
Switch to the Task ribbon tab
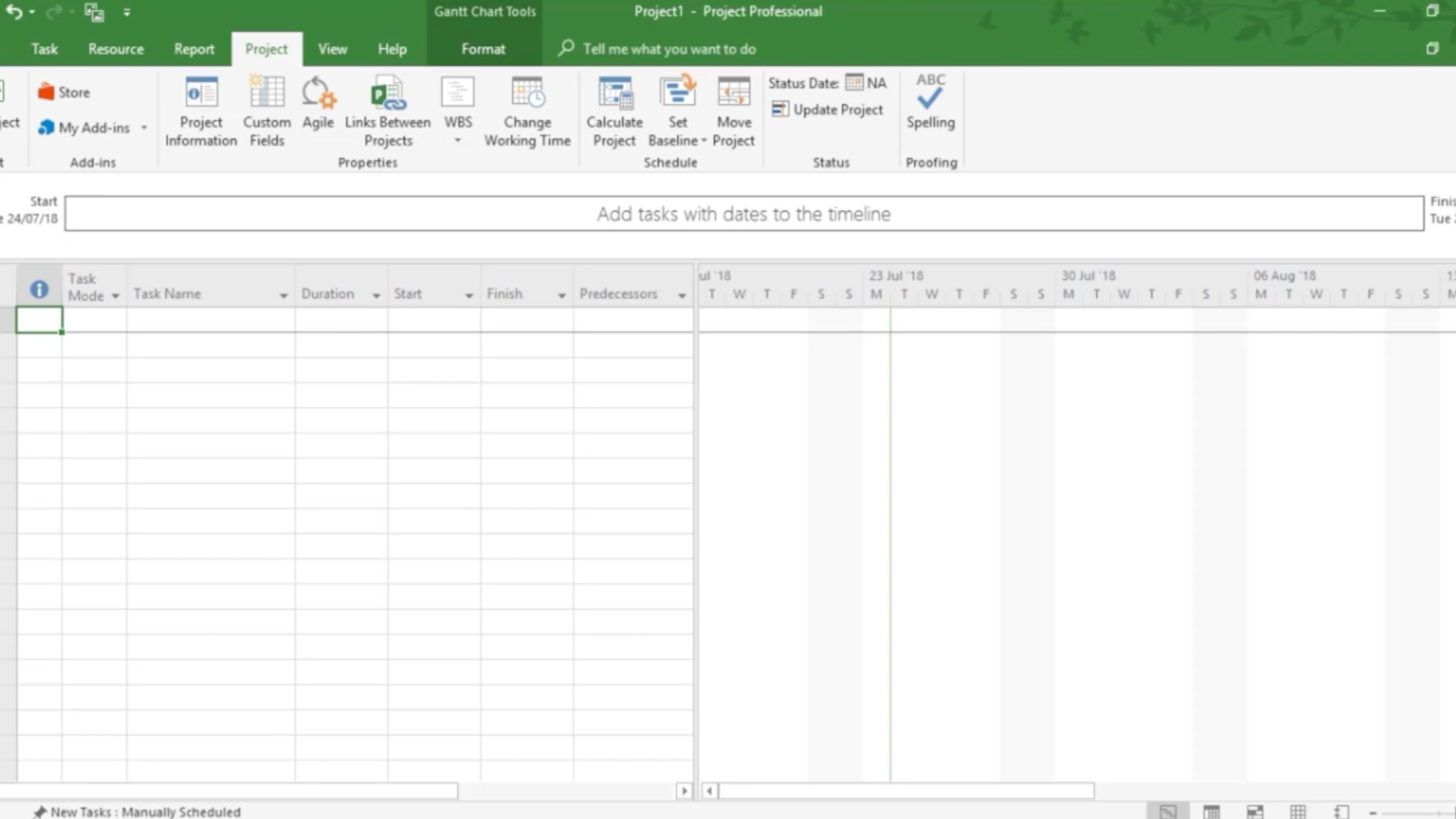click(44, 49)
